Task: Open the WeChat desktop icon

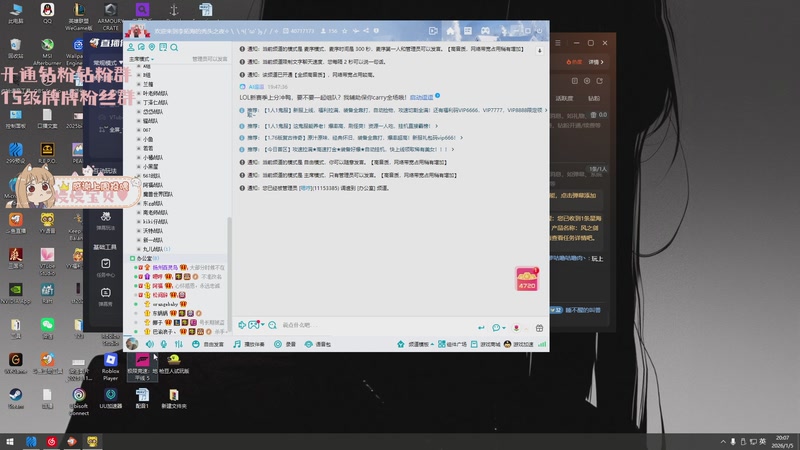Action: pos(47,328)
